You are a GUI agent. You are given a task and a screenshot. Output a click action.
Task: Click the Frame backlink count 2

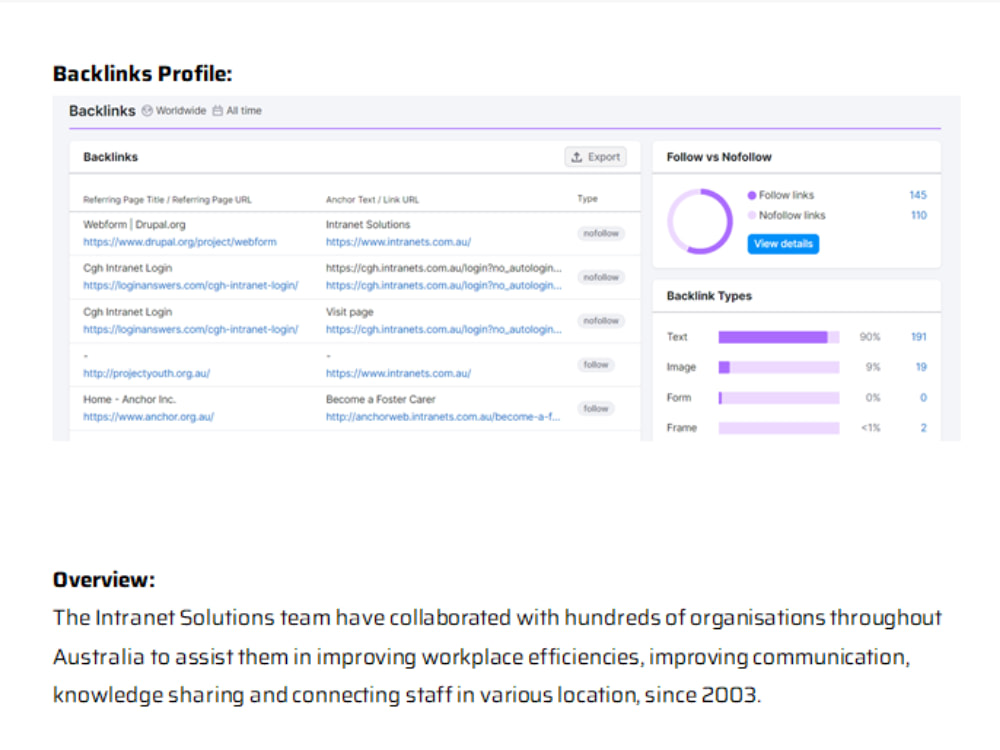(923, 428)
